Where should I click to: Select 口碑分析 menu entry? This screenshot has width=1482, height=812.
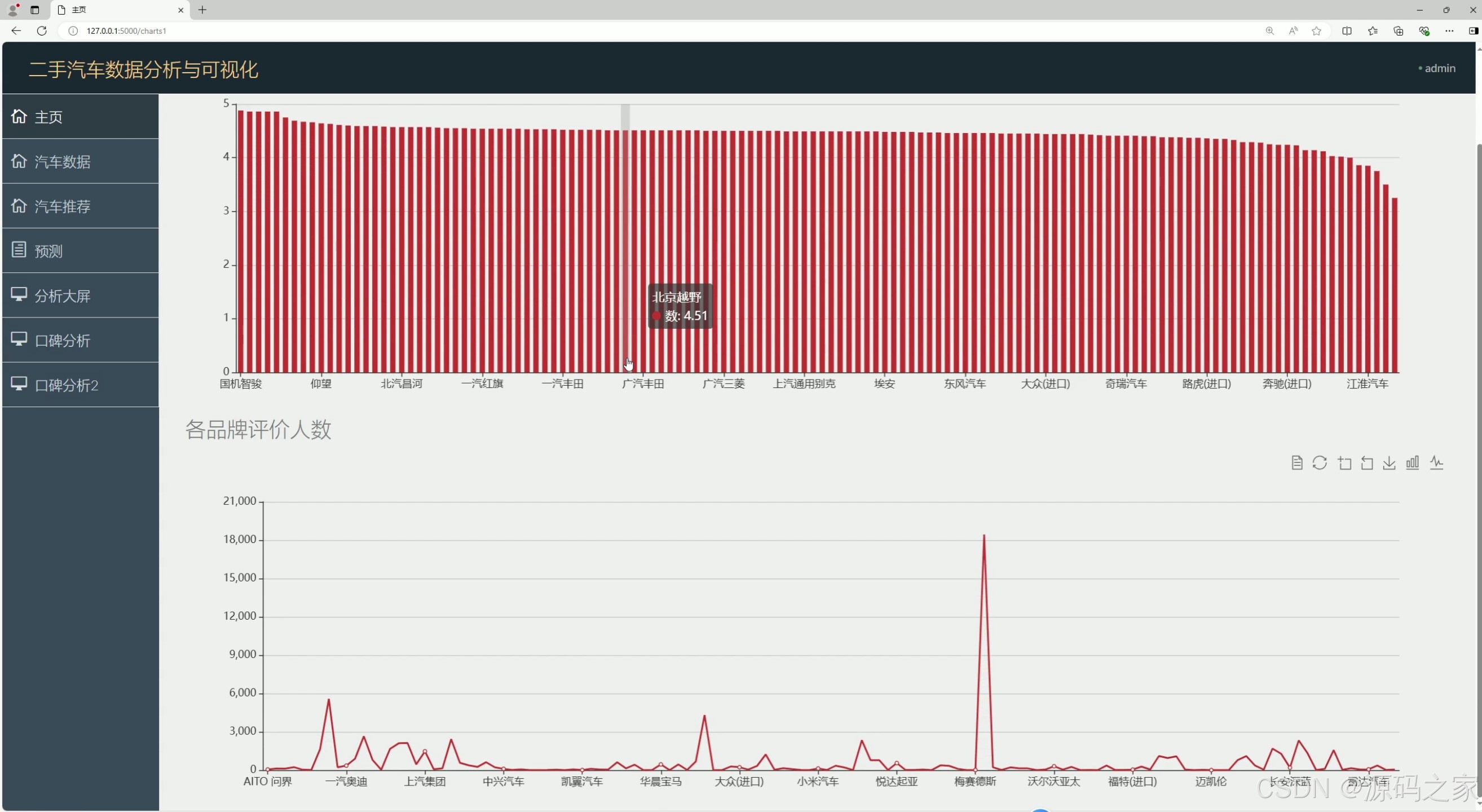point(62,341)
